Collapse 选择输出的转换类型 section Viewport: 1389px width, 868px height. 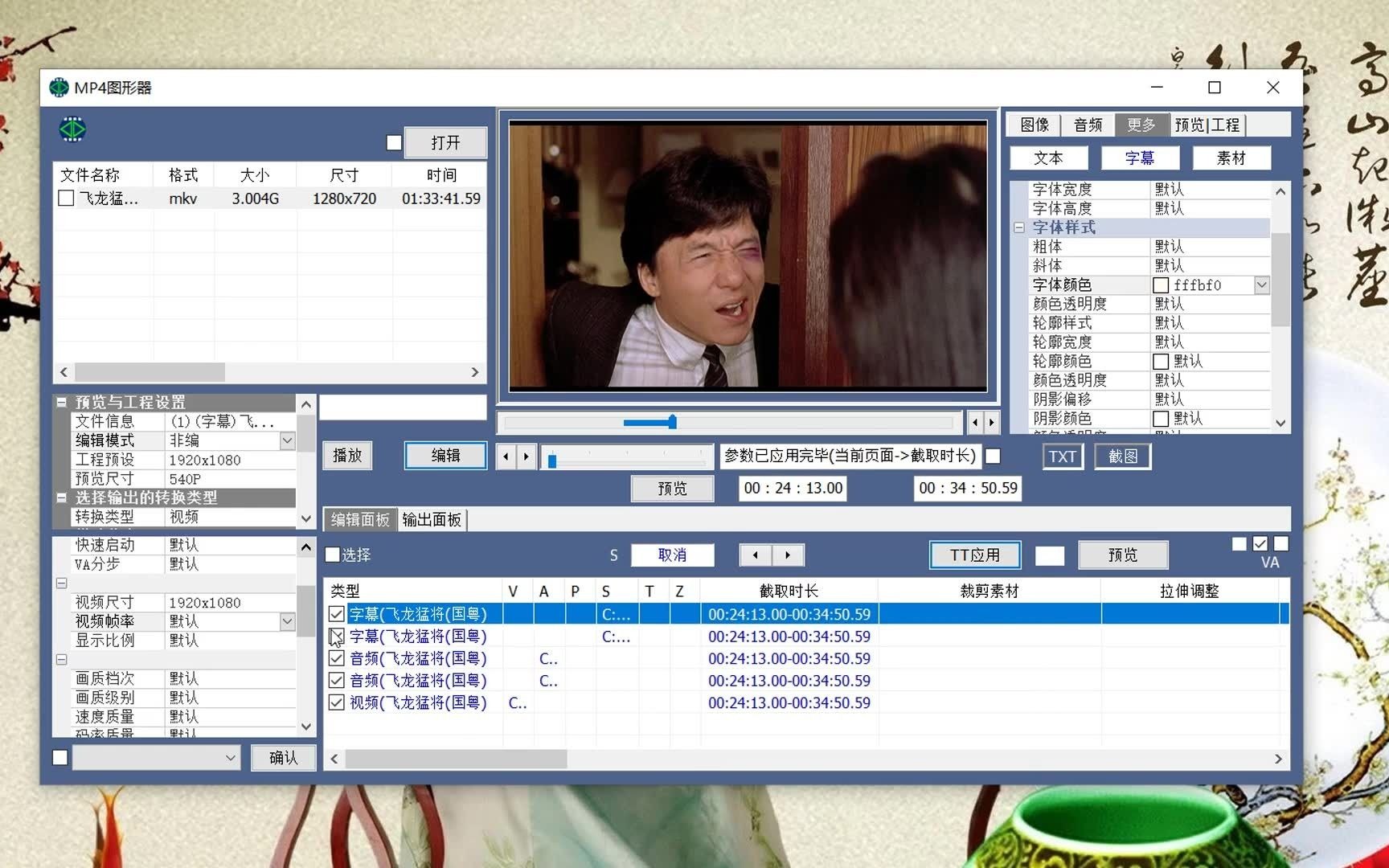tap(61, 497)
